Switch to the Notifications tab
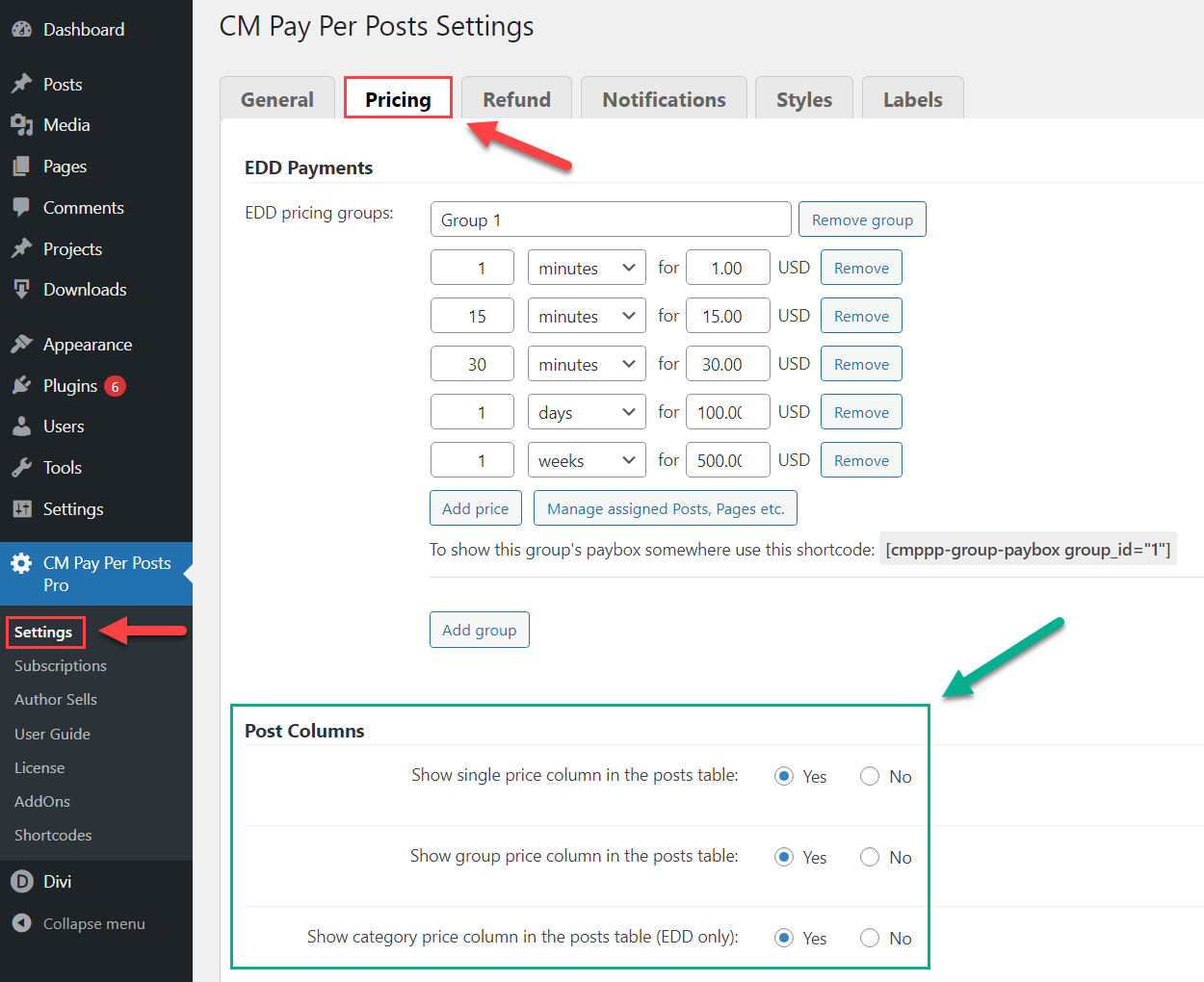The image size is (1204, 982). pyautogui.click(x=665, y=98)
